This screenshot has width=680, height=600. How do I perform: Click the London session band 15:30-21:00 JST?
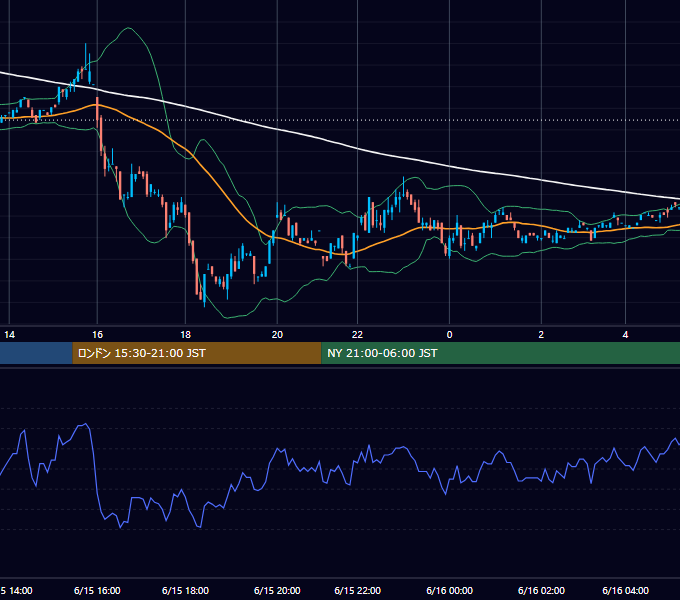point(196,353)
